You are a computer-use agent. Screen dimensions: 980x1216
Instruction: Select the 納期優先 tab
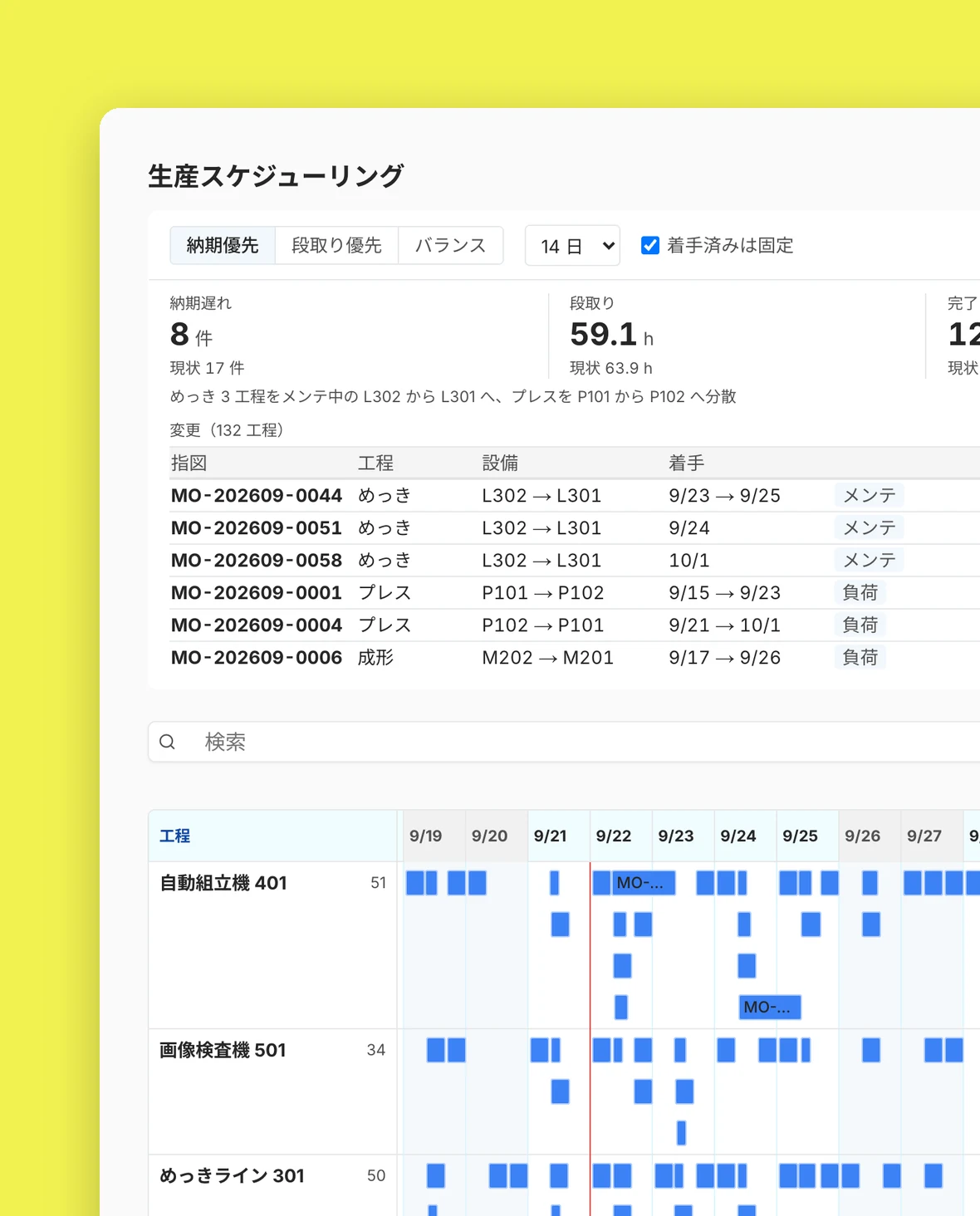(x=223, y=245)
